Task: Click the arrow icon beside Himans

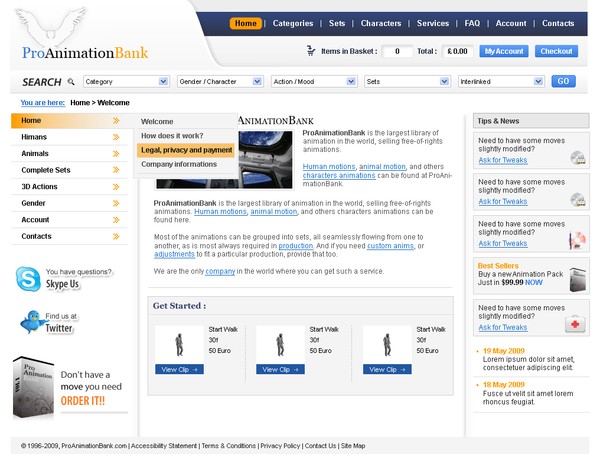Action: (x=116, y=137)
